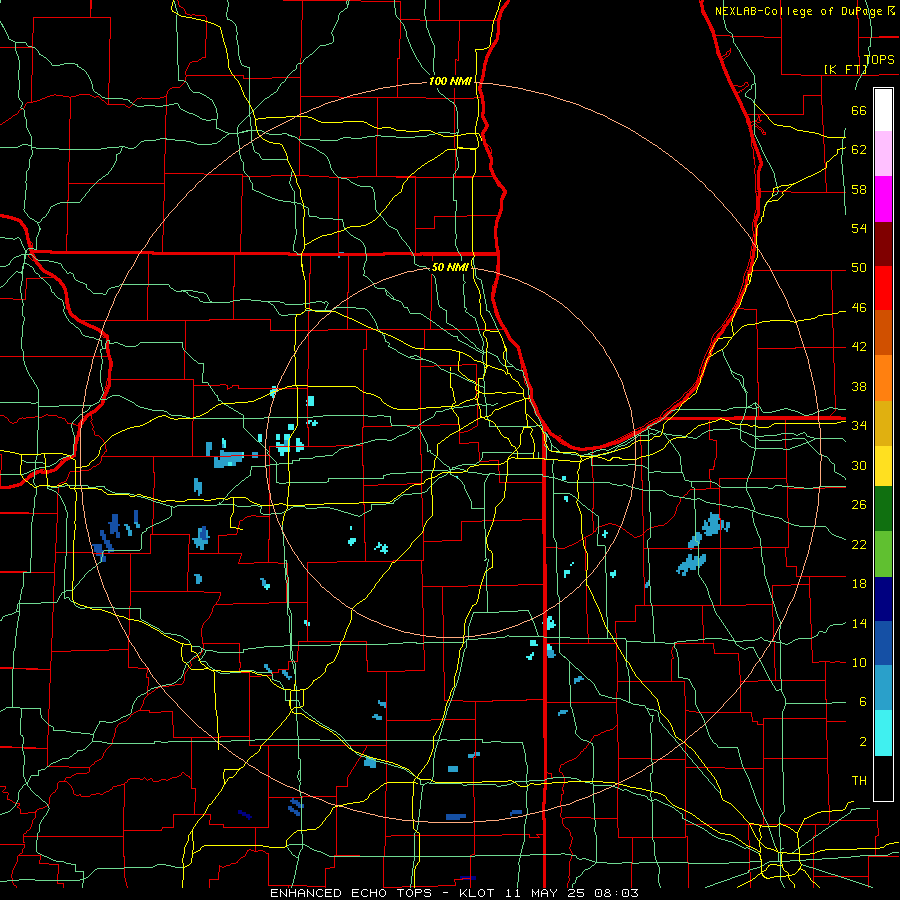Image resolution: width=900 pixels, height=900 pixels.
Task: Select the "54" legend value
Action: coord(859,228)
